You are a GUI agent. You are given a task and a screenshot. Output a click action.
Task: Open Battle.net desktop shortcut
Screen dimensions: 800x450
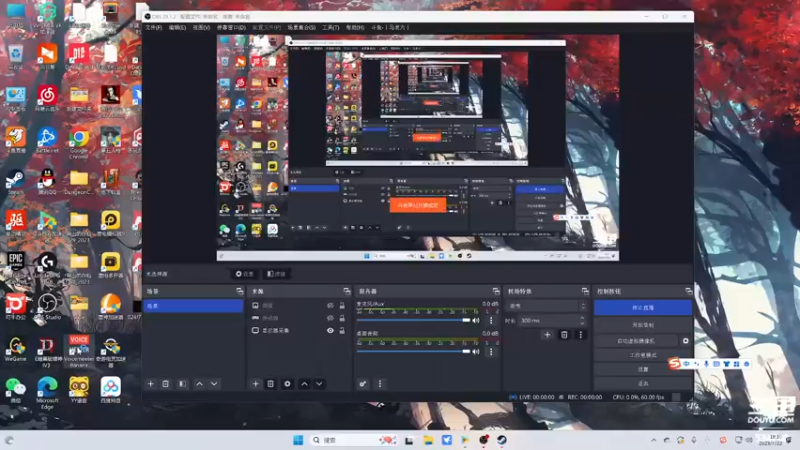pos(47,141)
